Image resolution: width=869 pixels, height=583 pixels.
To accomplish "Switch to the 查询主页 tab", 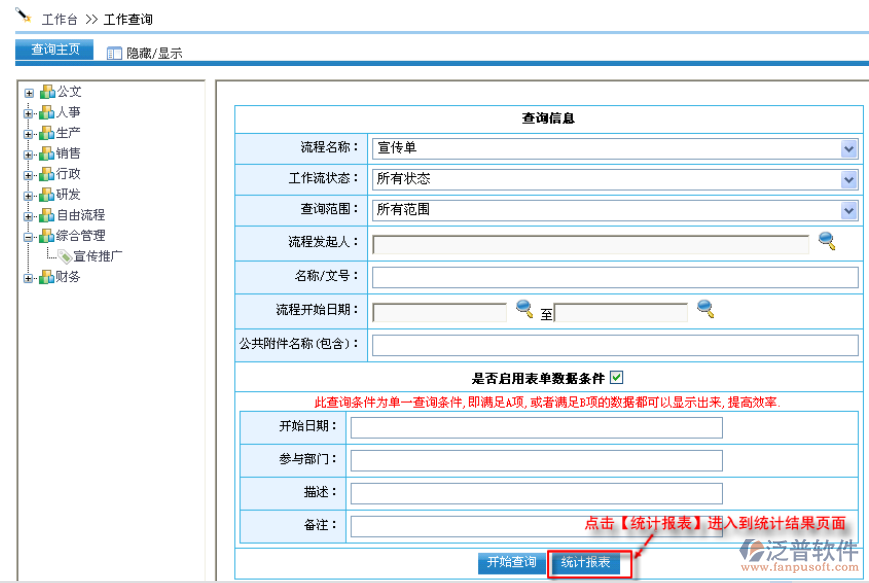I will pos(55,50).
